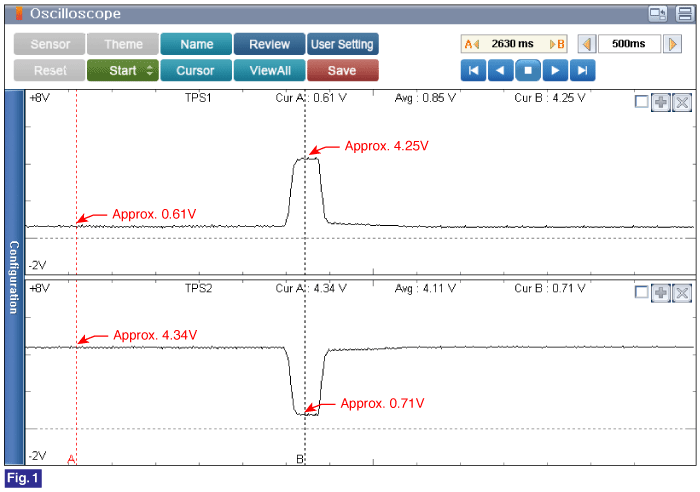This screenshot has height=492, width=700.
Task: Click the oscilloscope dock window icon in title bar
Action: 658,13
